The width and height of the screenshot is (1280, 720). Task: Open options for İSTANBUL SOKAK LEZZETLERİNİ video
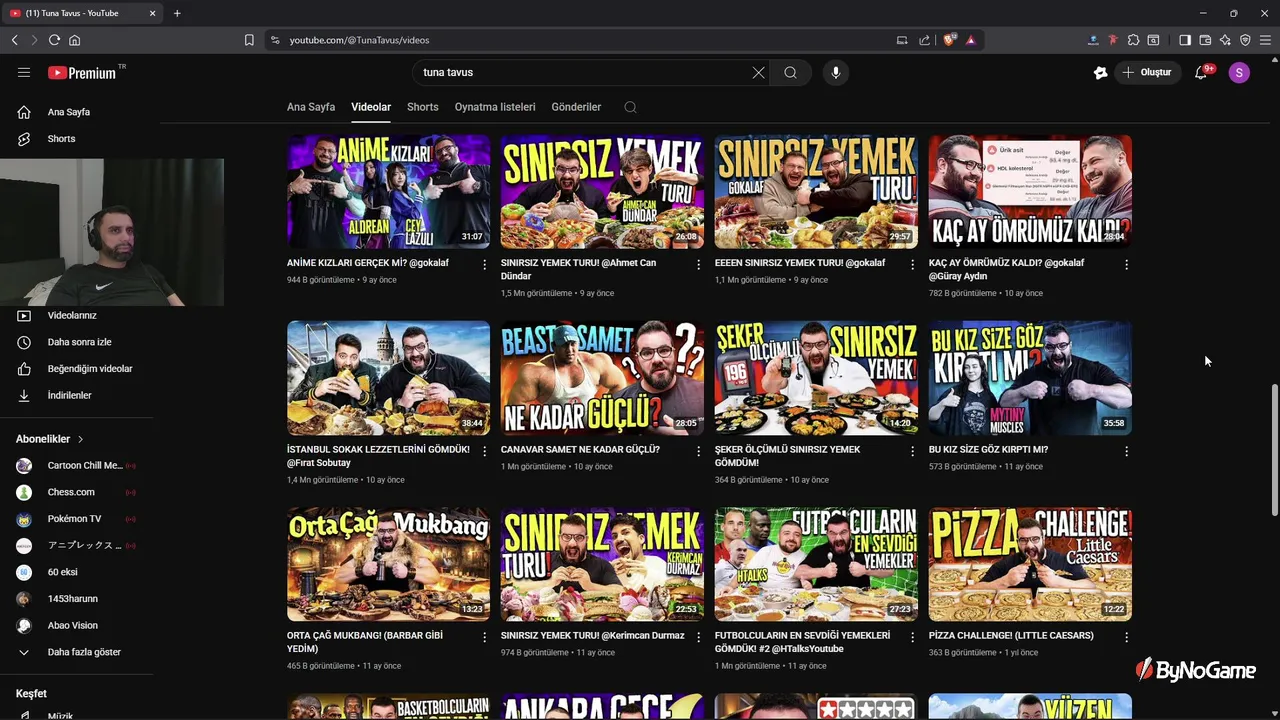click(485, 452)
